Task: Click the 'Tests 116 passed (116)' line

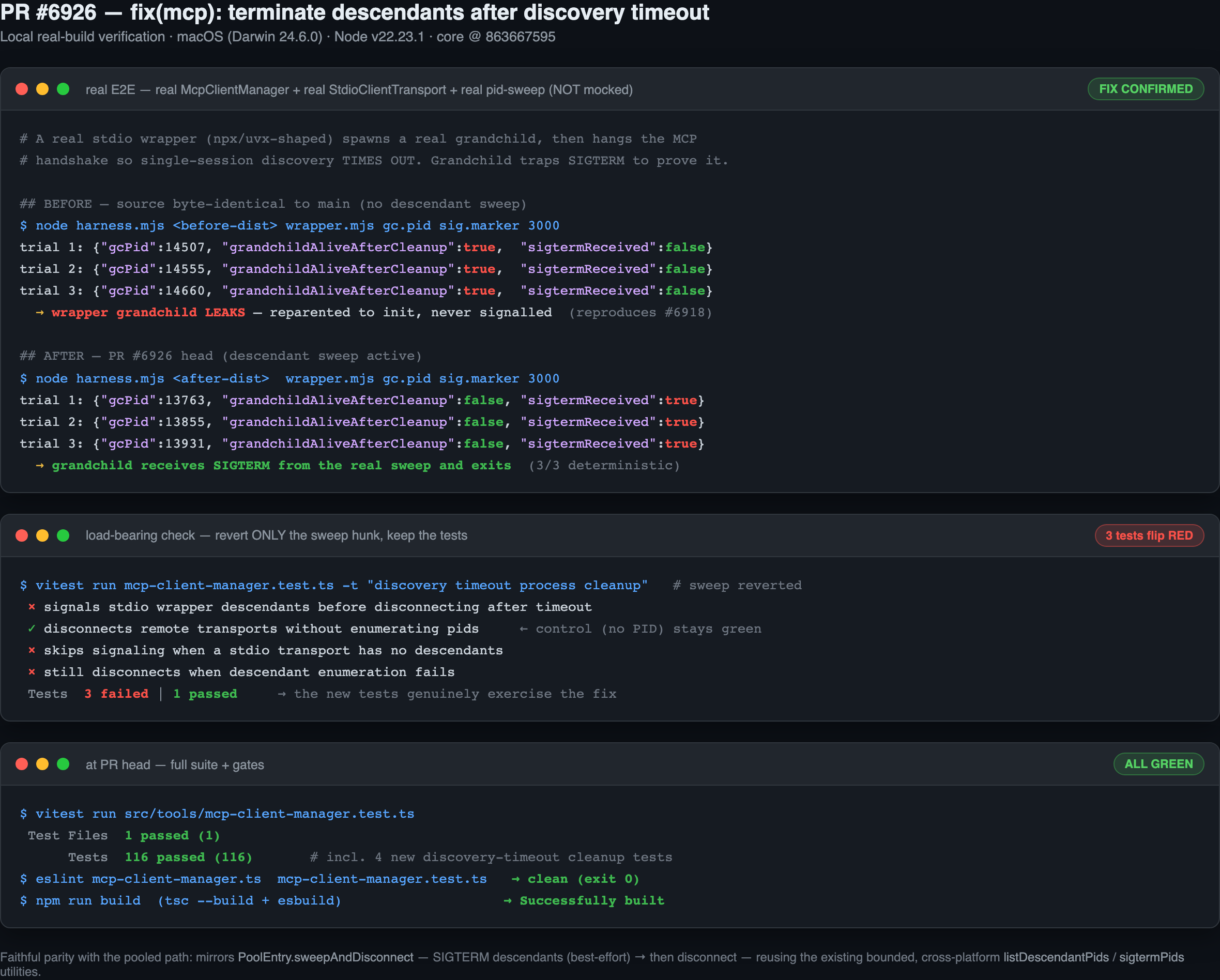Action: (160, 857)
